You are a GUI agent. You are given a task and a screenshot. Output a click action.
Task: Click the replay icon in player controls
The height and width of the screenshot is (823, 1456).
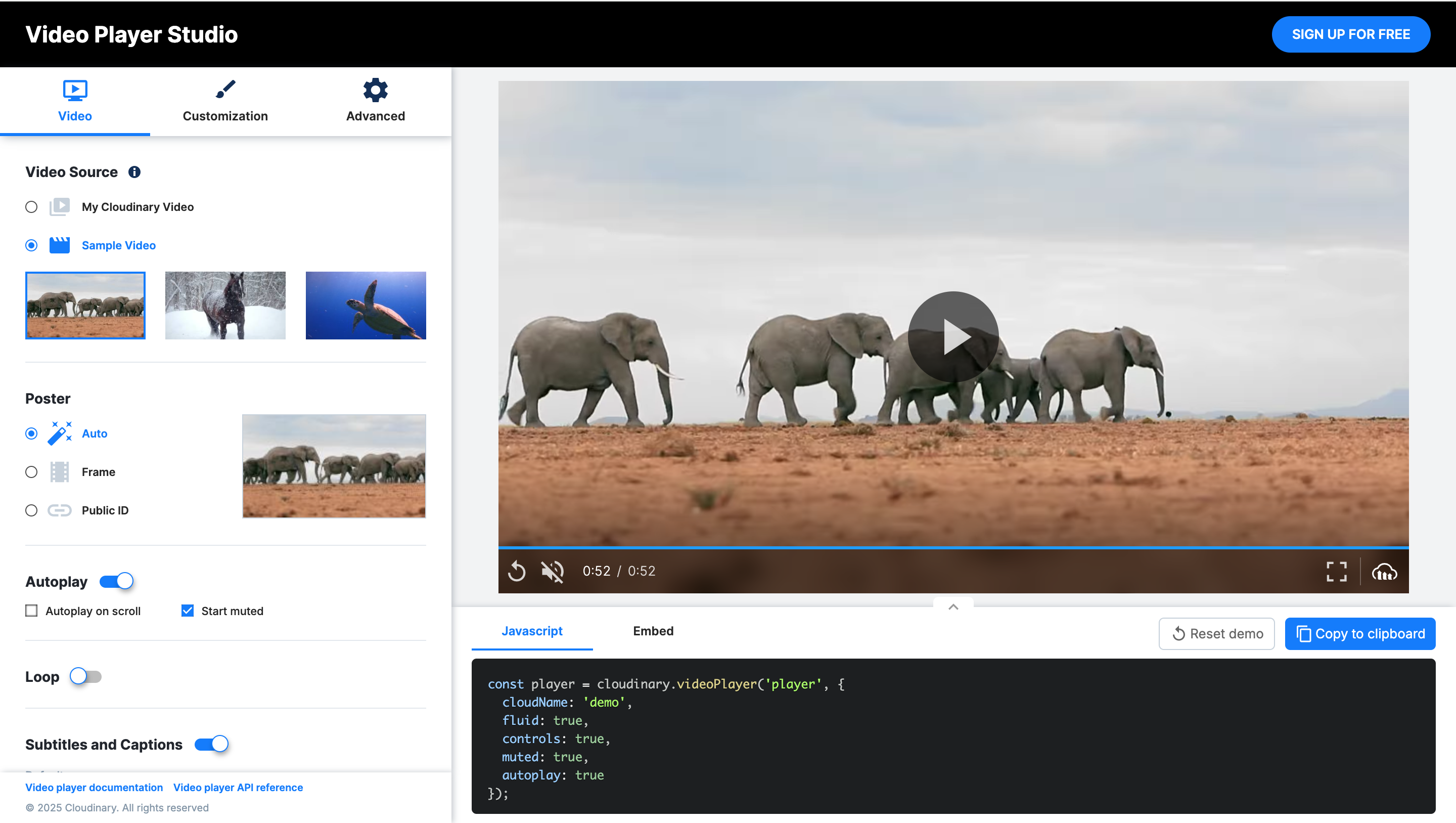click(517, 571)
